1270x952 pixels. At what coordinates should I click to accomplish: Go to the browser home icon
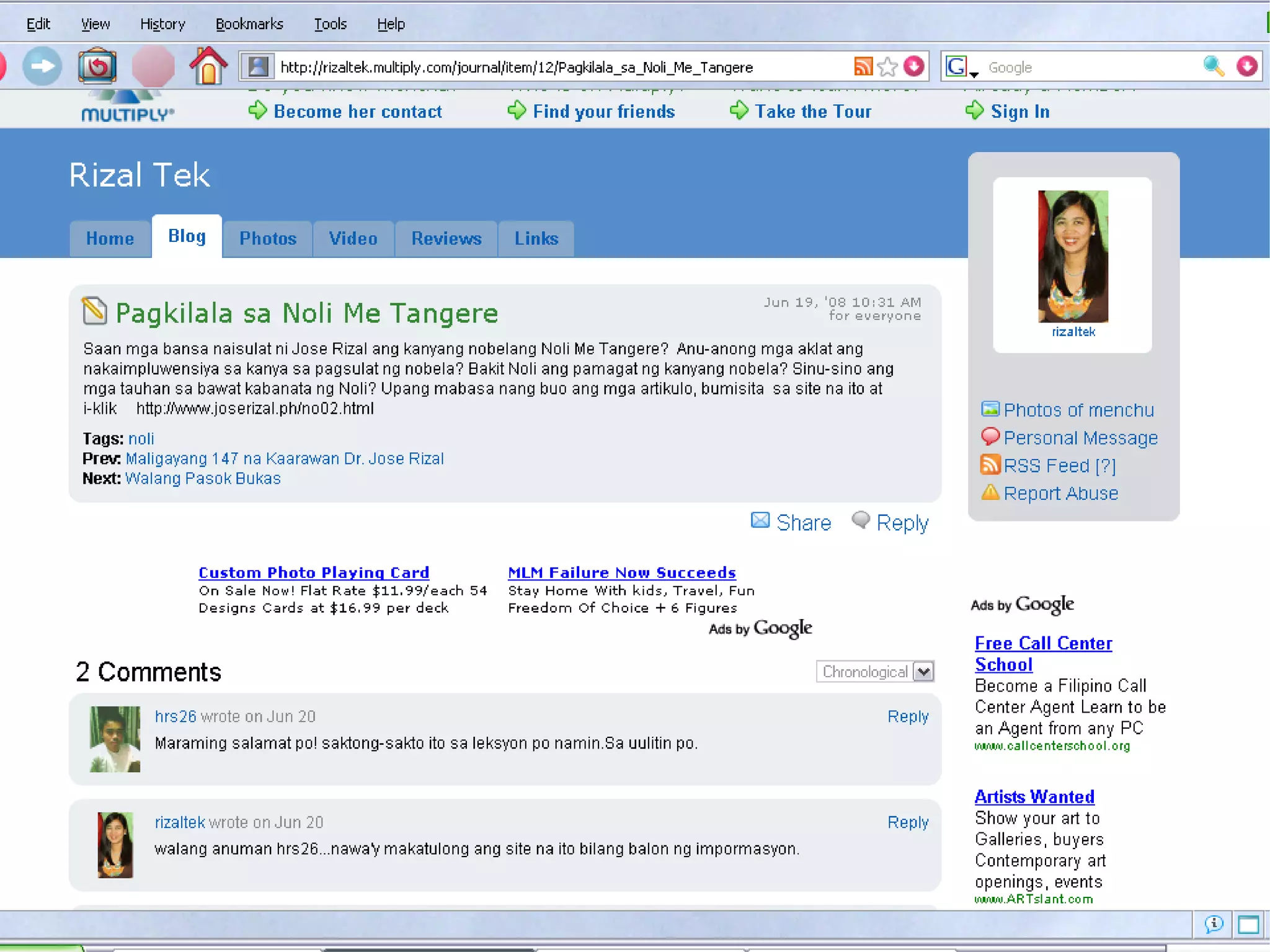(x=208, y=66)
